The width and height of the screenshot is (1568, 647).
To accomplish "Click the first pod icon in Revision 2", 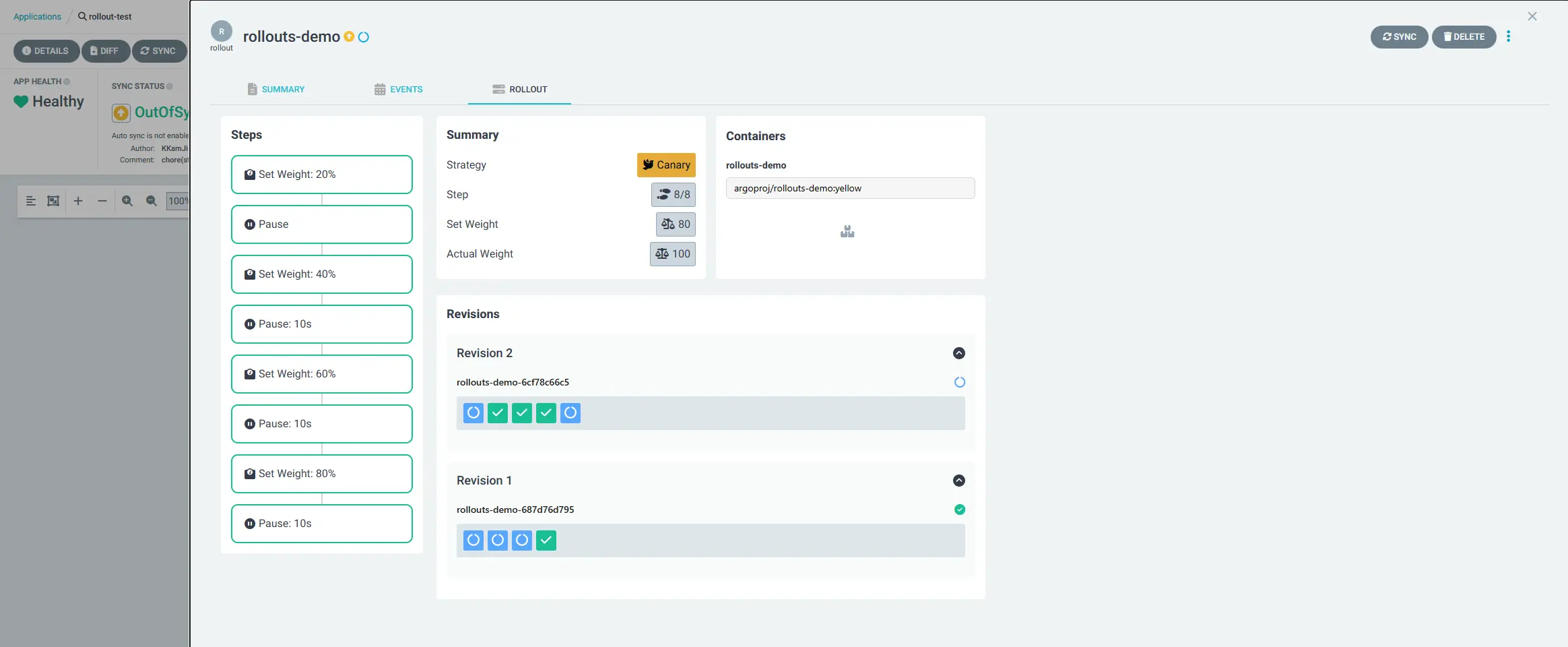I will coord(473,412).
